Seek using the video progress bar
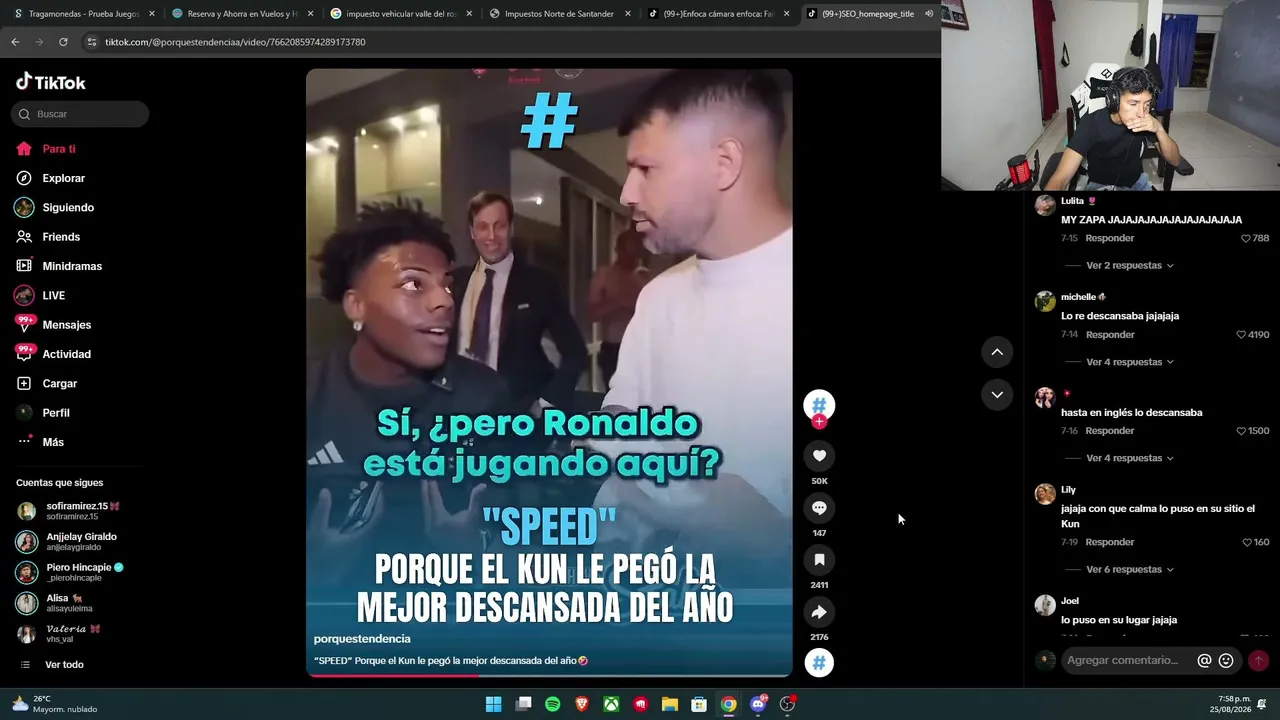Image resolution: width=1280 pixels, height=720 pixels. [549, 675]
